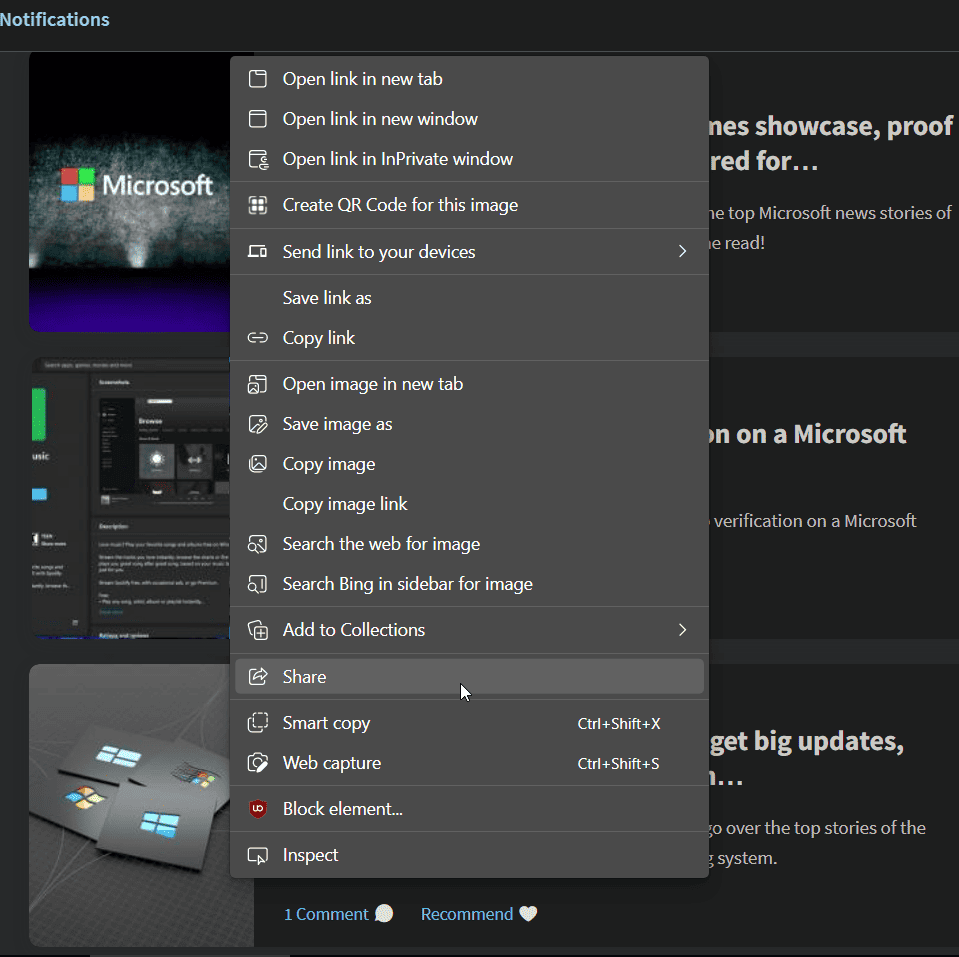Click the window icon beside Open link in new window

(257, 119)
